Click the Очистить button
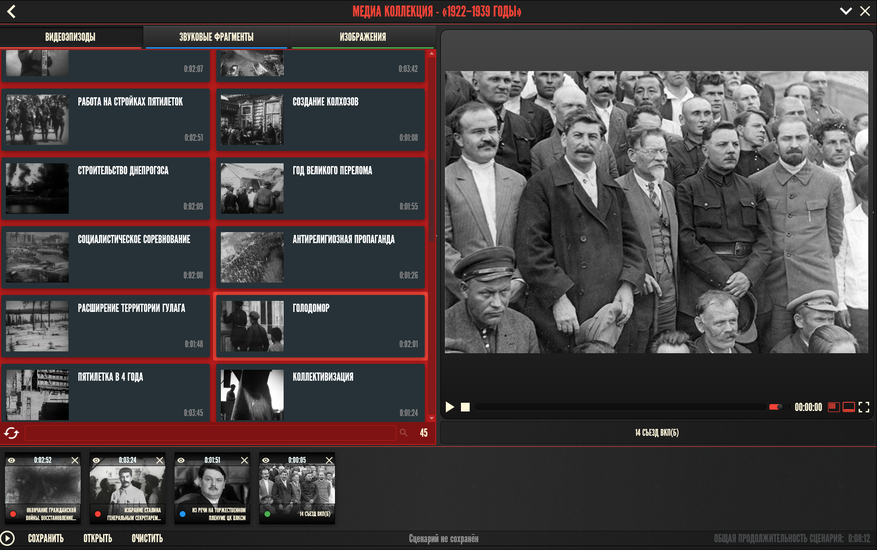The width and height of the screenshot is (877, 550). [x=147, y=538]
